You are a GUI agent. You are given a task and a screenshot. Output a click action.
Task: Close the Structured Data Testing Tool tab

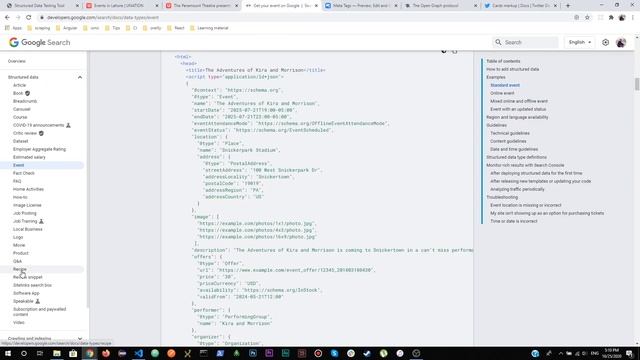pyautogui.click(x=77, y=6)
